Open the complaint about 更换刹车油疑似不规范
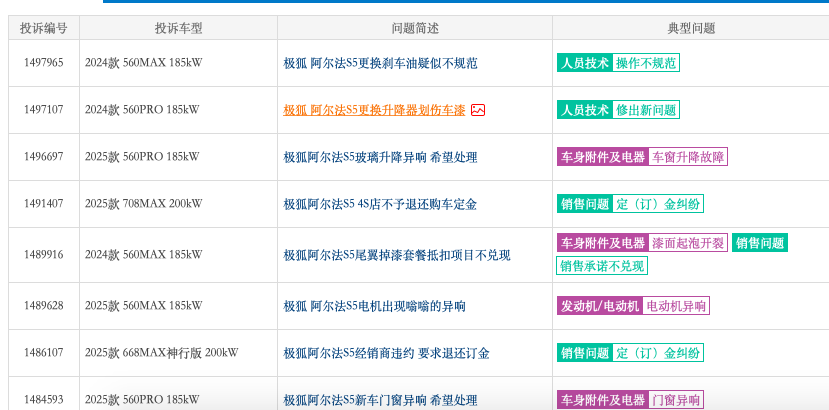The height and width of the screenshot is (410, 829). click(x=380, y=63)
